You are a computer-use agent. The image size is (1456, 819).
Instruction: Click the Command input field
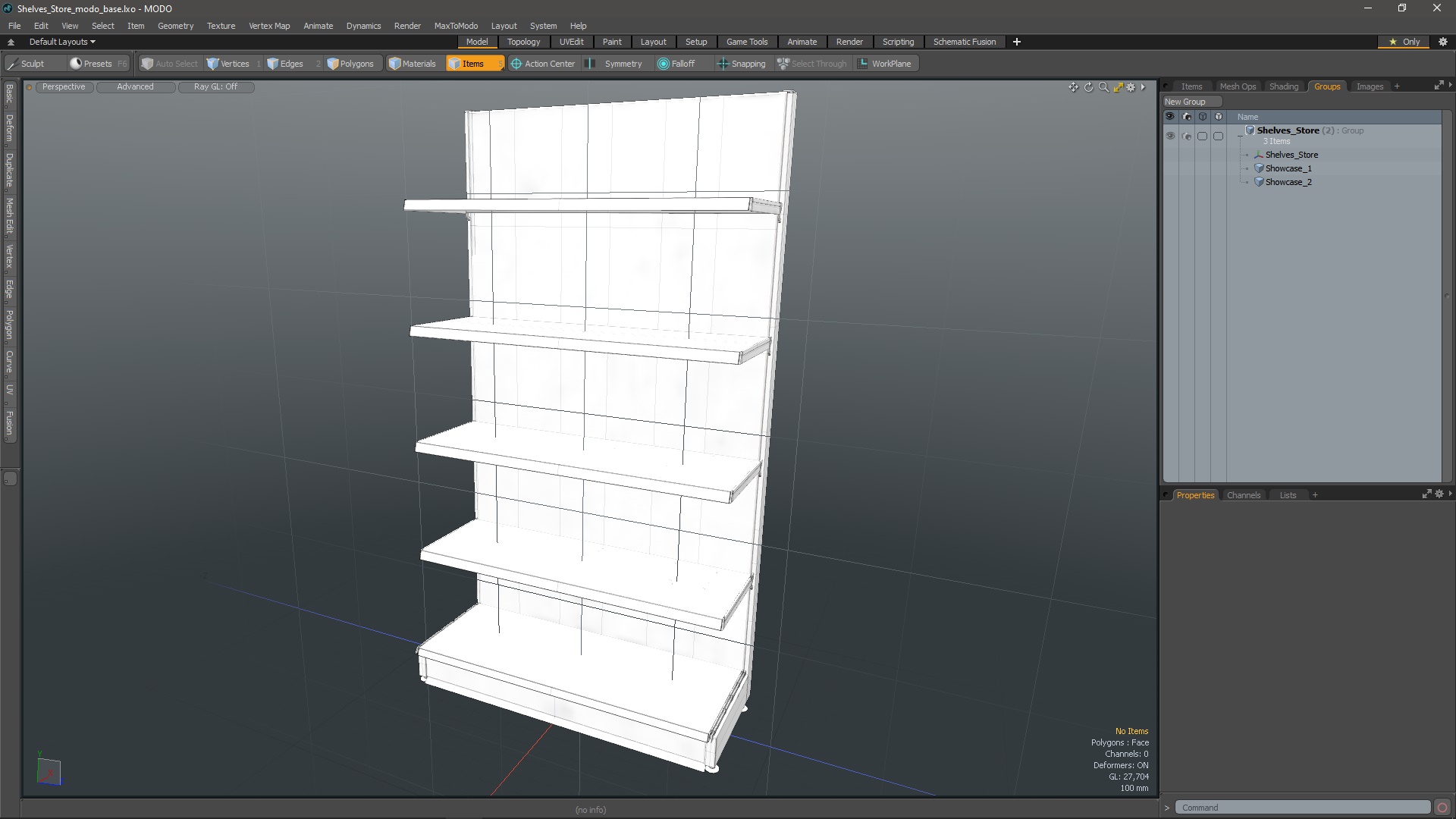tap(1302, 808)
